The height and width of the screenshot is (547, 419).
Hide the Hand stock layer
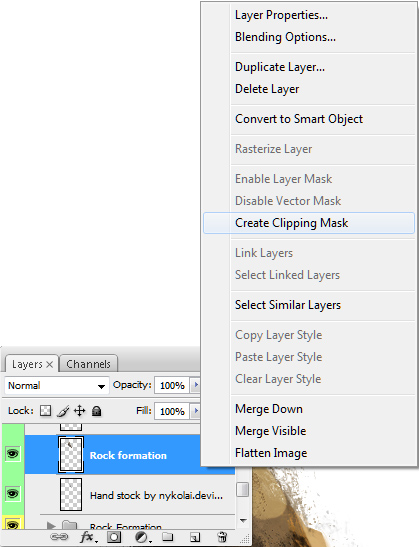click(13, 494)
